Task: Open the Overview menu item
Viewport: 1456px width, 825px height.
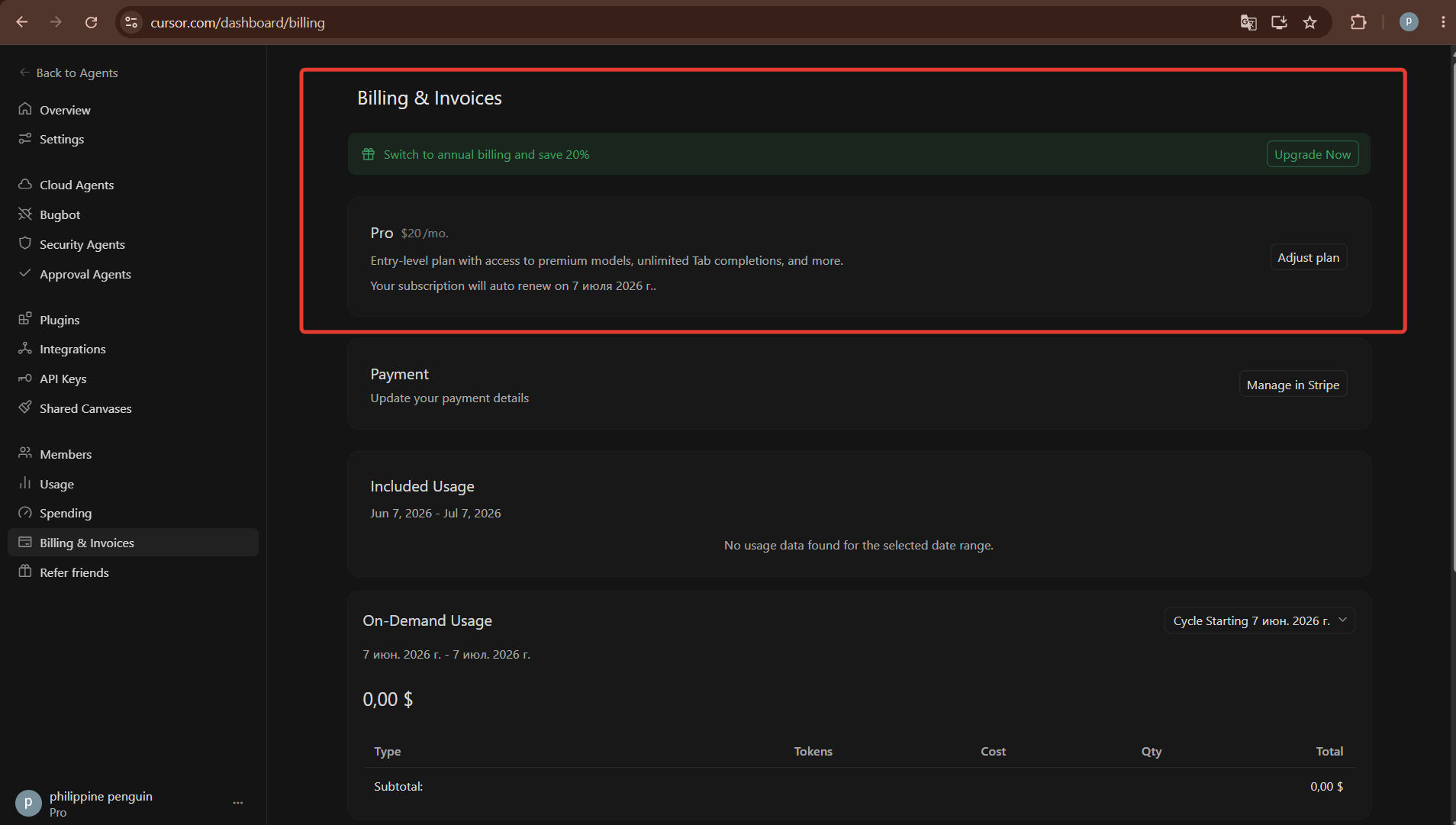Action: tap(133, 110)
